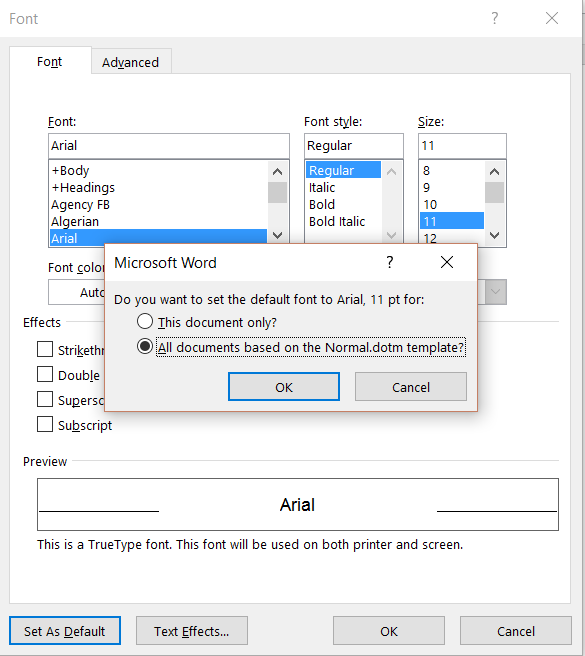Pick size 9 in the size list
585x656 pixels.
(x=452, y=187)
